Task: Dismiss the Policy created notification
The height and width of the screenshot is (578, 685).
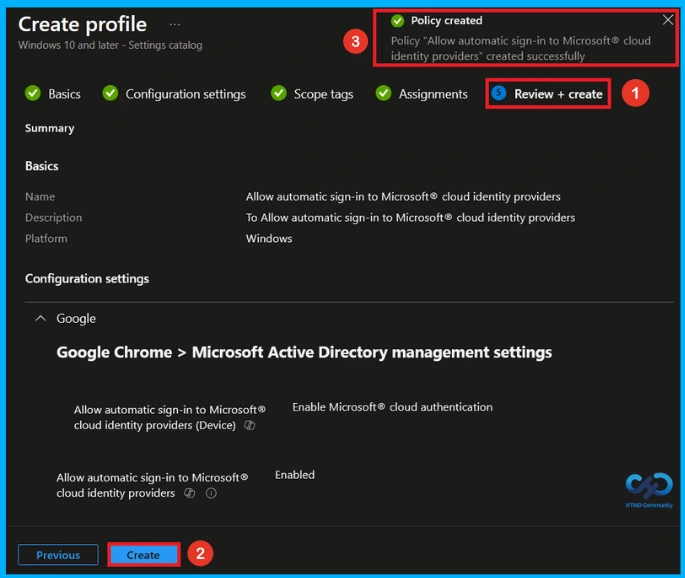Action: 668,20
